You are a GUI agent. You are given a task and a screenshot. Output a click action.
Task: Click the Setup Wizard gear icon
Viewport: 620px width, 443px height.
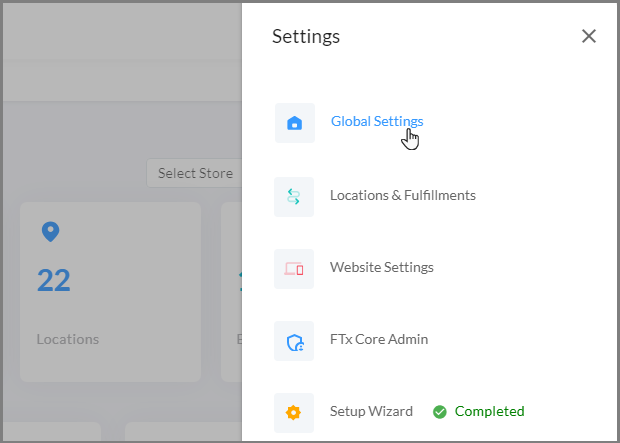coord(294,413)
